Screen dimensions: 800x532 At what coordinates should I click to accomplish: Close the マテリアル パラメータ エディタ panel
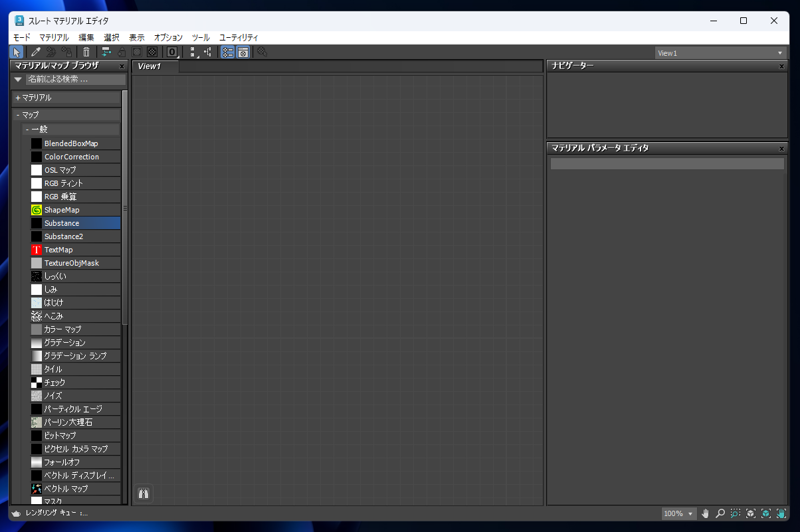click(x=782, y=148)
